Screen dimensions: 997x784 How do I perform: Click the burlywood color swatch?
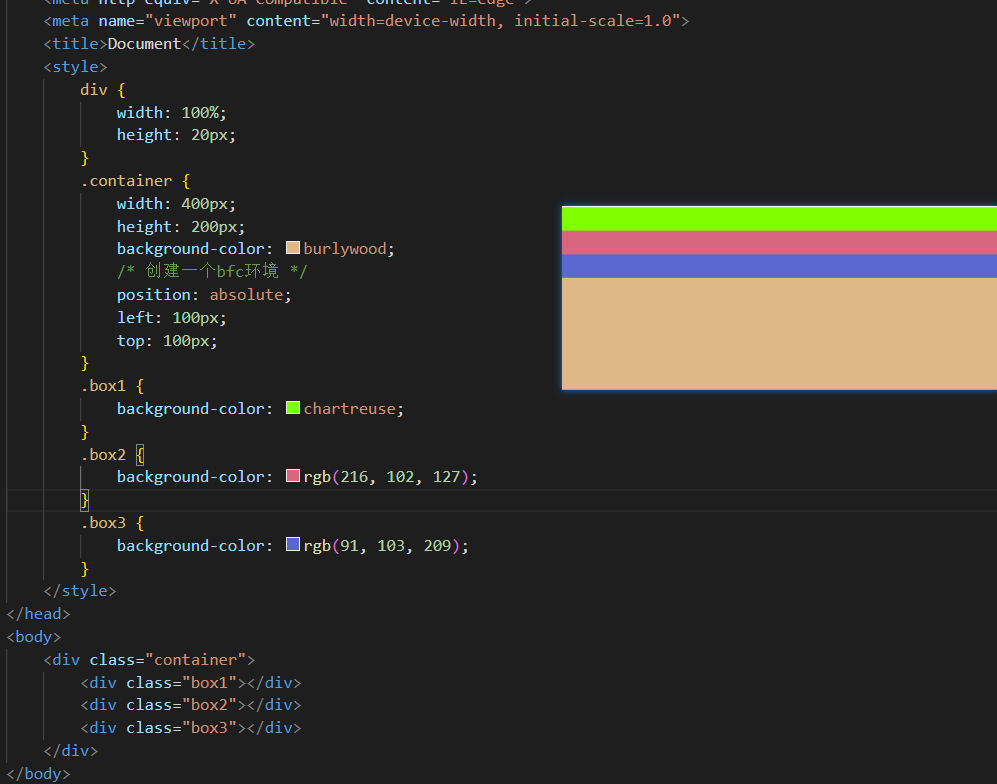[292, 247]
